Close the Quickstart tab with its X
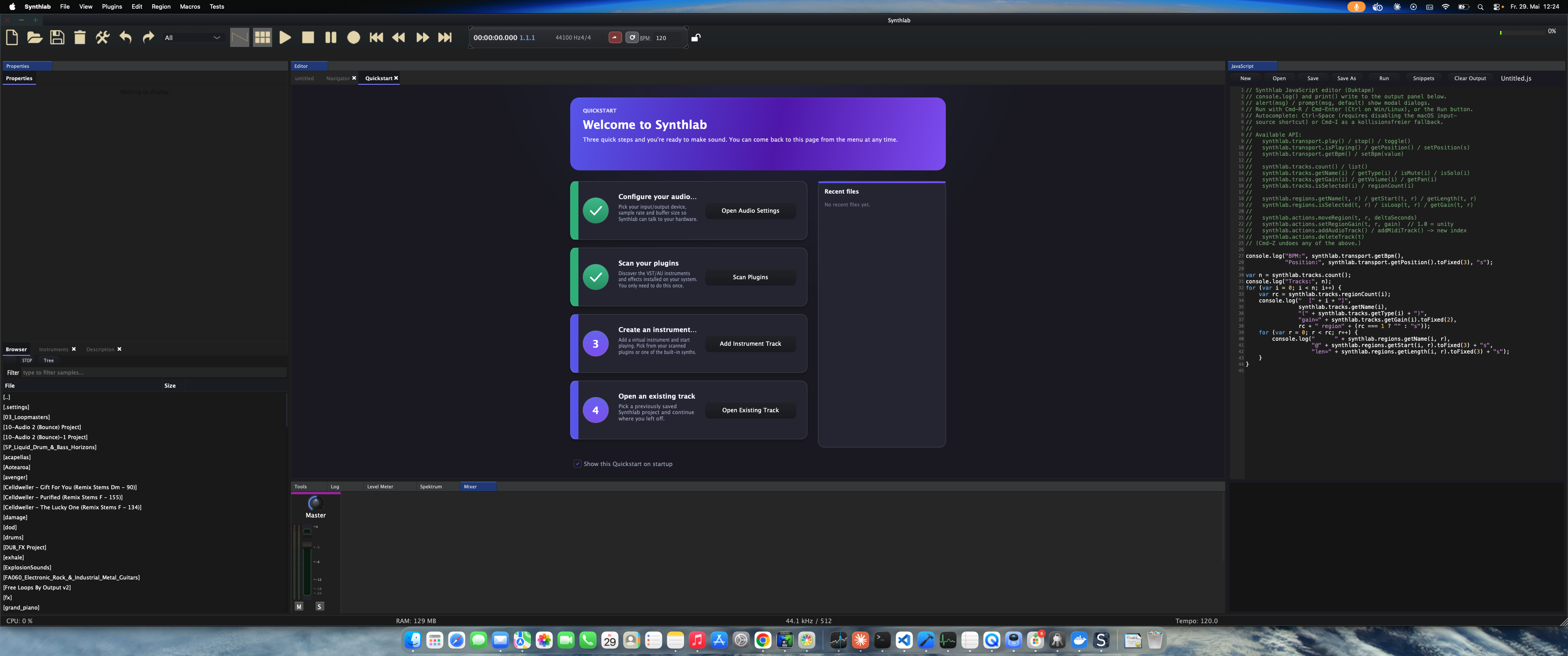This screenshot has width=1568, height=656. [396, 78]
